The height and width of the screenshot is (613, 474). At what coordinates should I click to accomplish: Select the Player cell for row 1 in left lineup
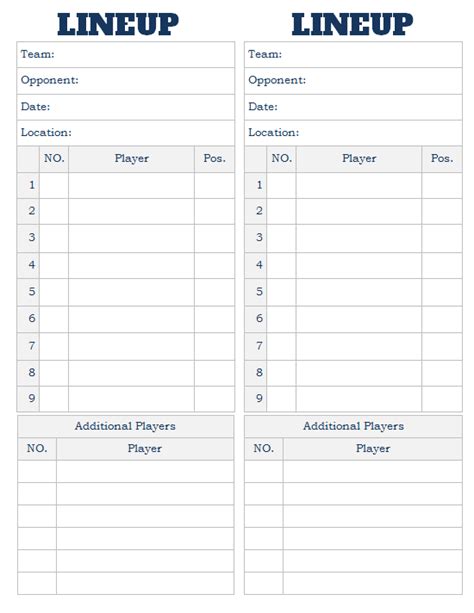[x=131, y=185]
